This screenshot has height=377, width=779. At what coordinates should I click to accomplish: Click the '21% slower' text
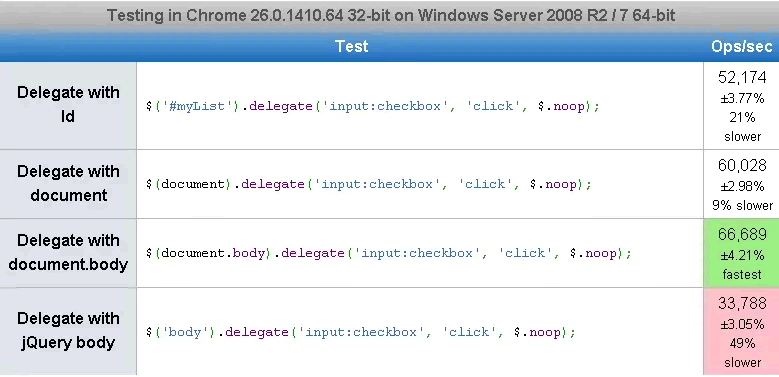[x=742, y=127]
